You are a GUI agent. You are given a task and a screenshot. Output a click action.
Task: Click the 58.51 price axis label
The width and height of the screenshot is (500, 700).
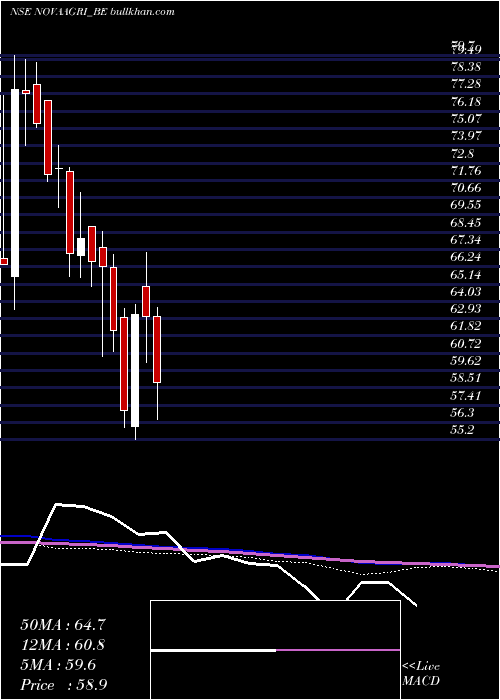[x=466, y=378]
